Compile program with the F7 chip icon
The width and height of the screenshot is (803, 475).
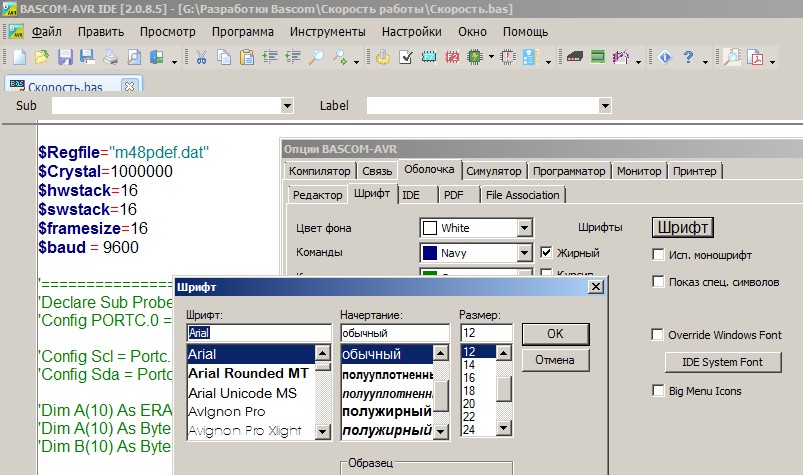(x=429, y=57)
